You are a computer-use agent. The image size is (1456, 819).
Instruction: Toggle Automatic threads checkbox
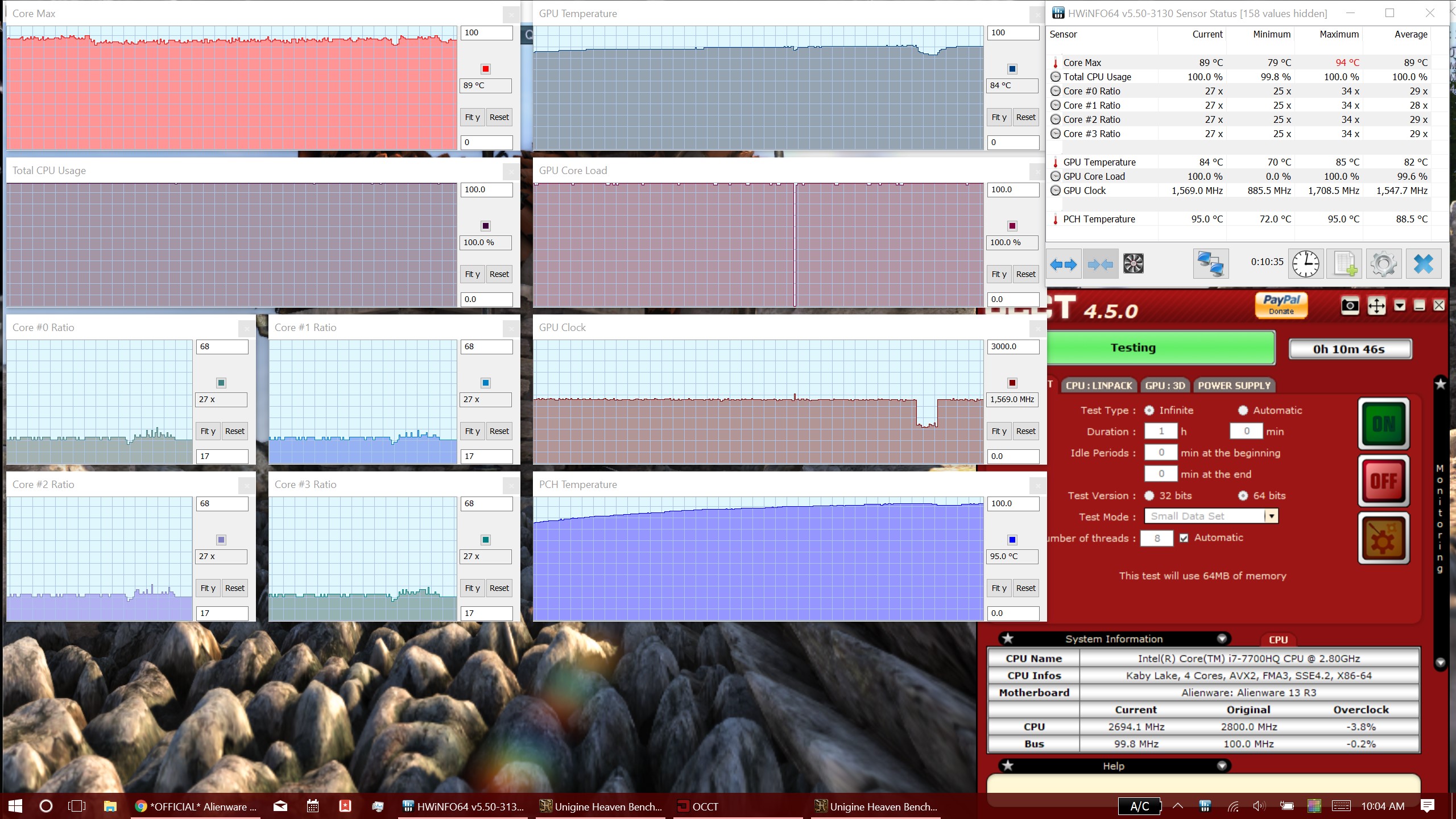(1184, 538)
